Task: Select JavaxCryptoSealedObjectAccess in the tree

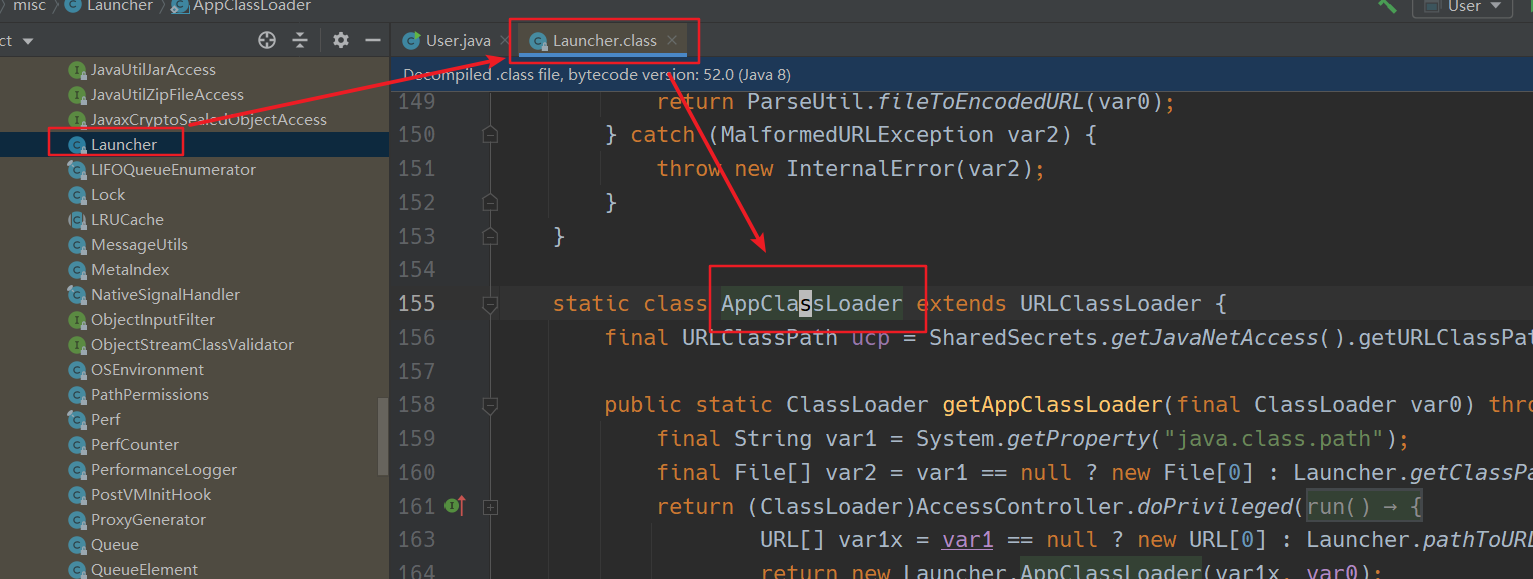Action: click(x=209, y=120)
